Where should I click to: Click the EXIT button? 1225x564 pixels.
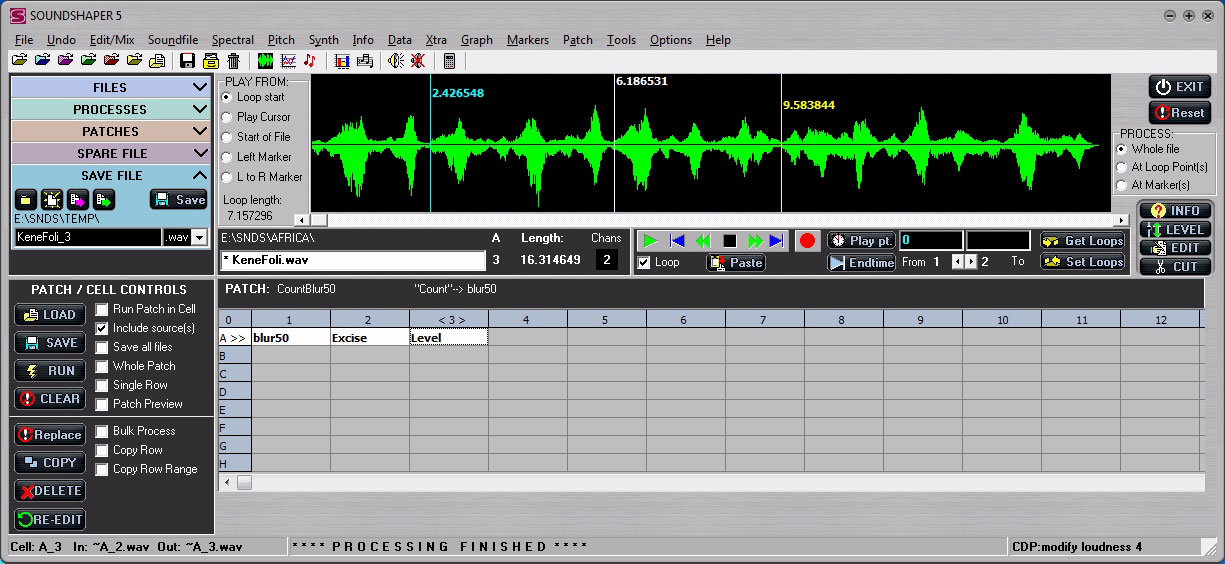tap(1179, 87)
